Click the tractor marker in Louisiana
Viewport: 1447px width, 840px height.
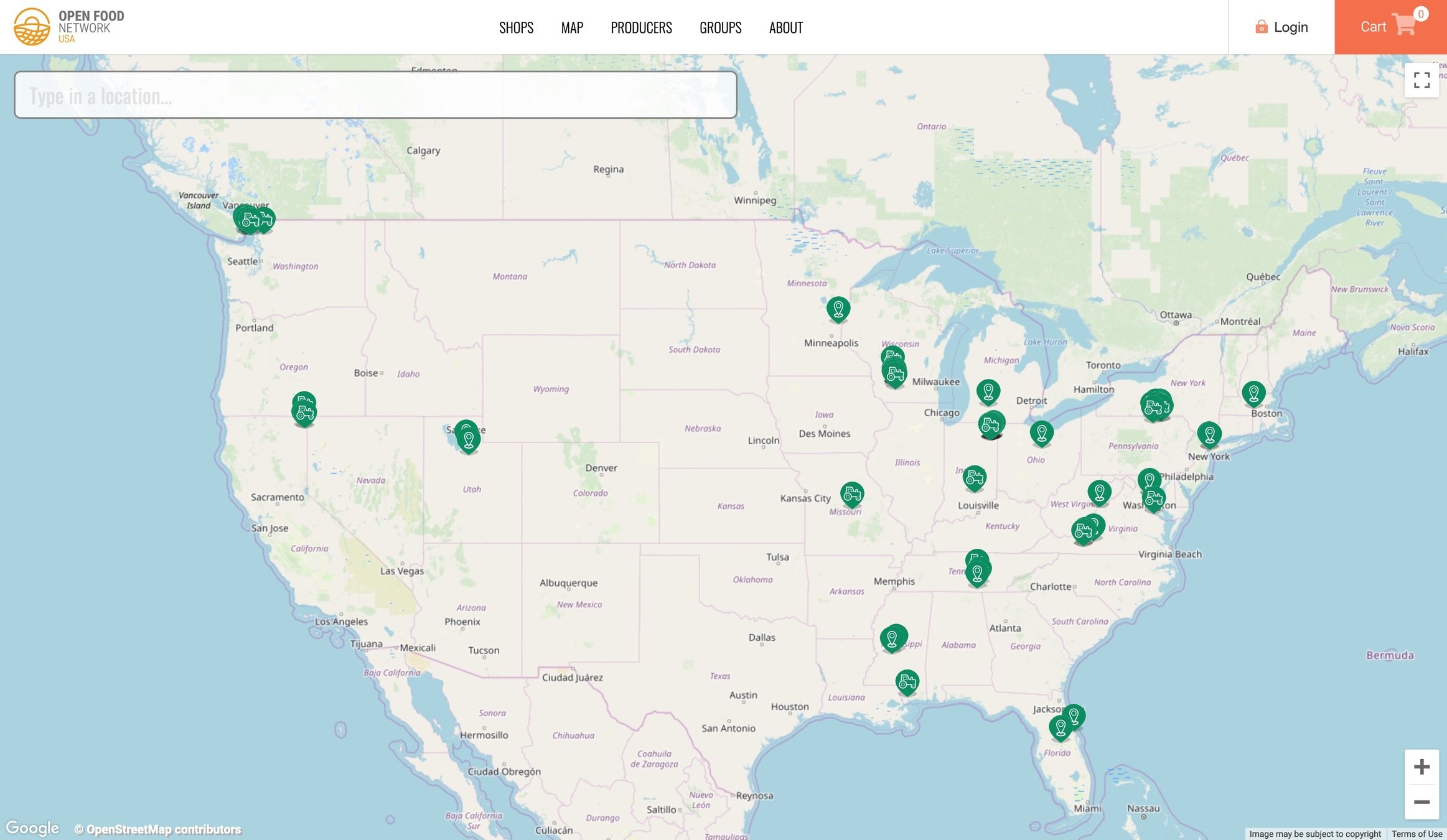[x=907, y=681]
